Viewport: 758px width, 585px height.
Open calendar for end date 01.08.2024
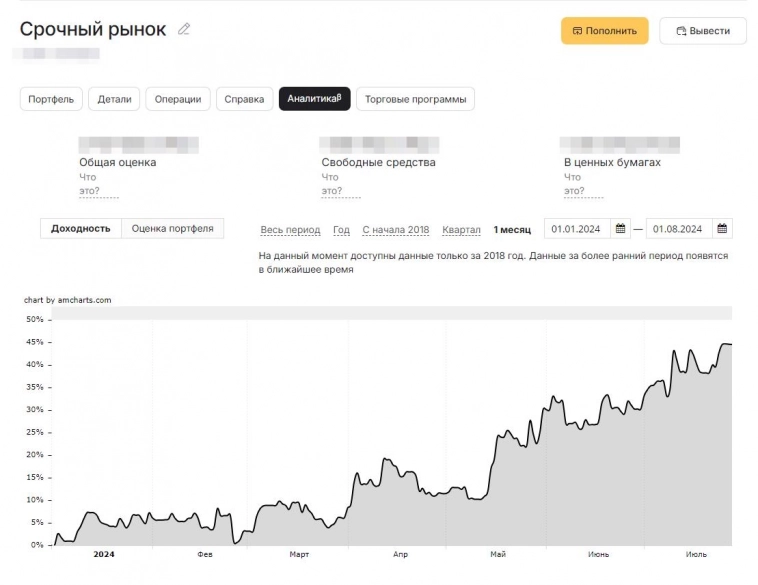coord(723,229)
